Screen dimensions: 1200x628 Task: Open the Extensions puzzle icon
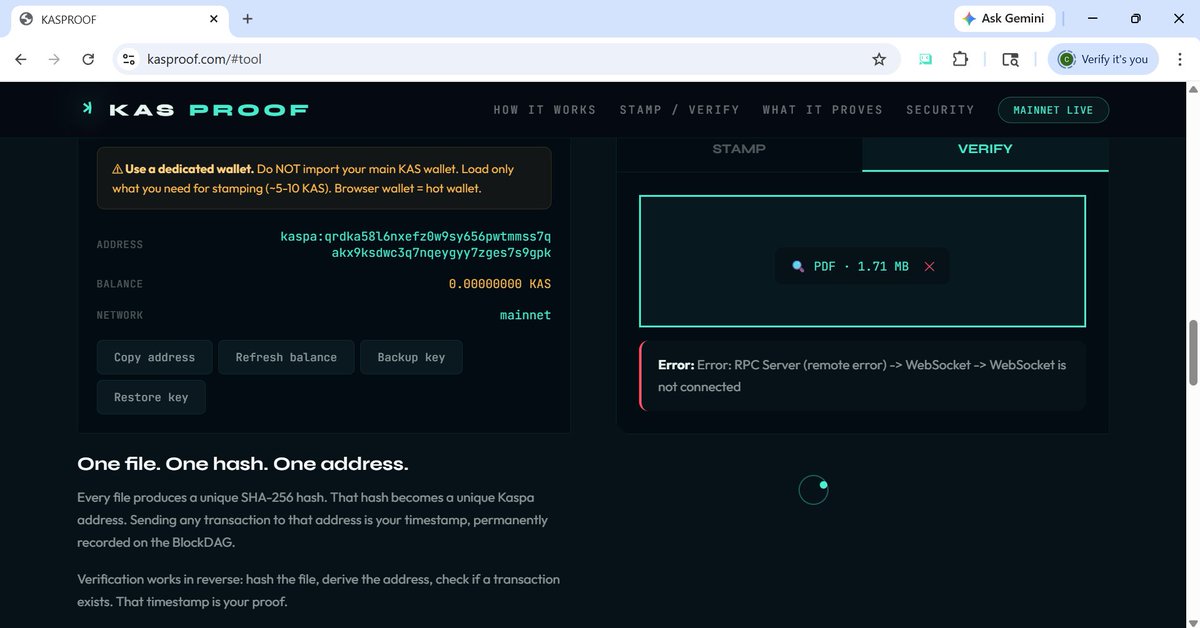(960, 59)
